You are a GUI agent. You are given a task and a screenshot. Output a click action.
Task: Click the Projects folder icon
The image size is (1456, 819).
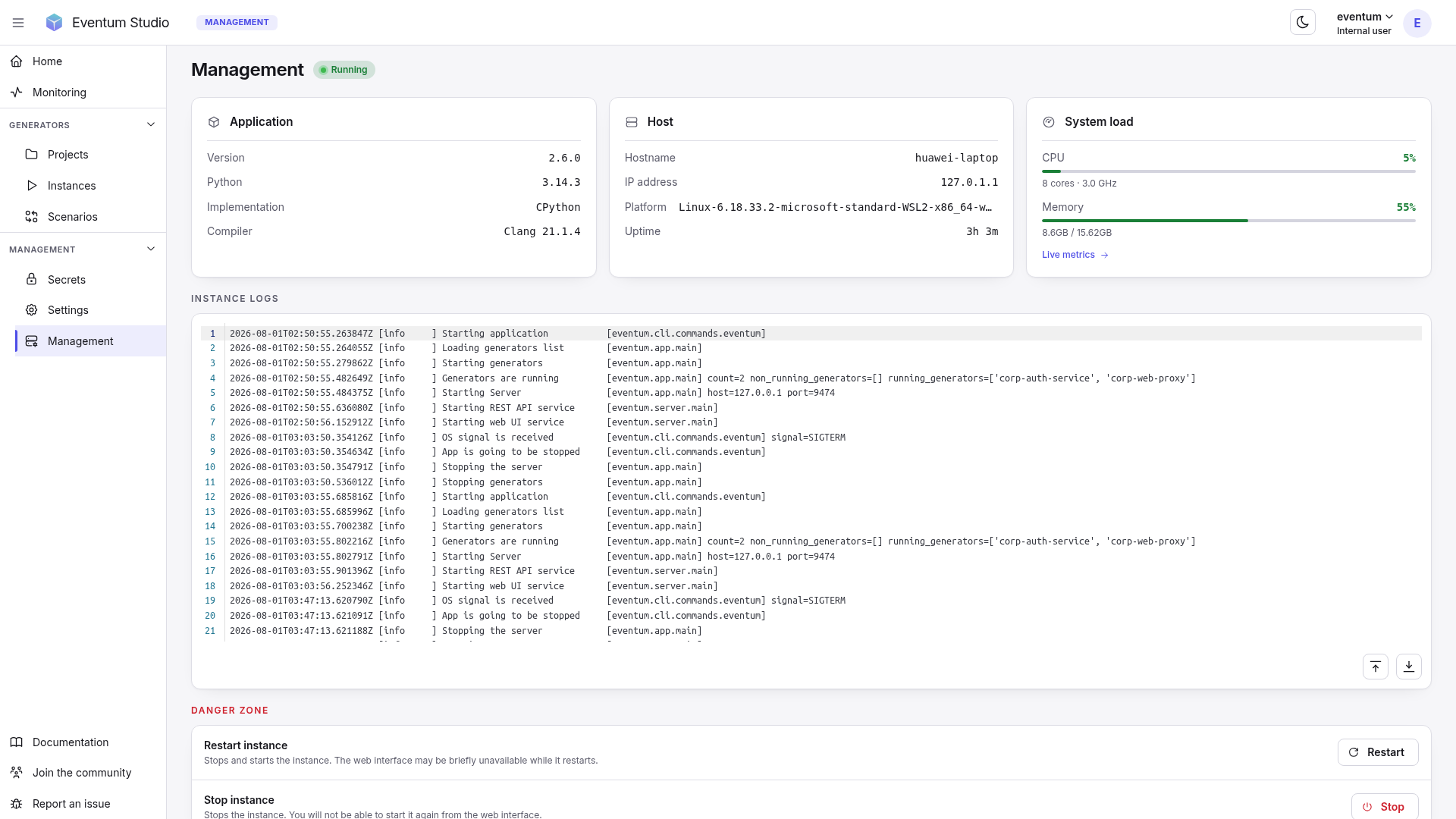[x=31, y=155]
